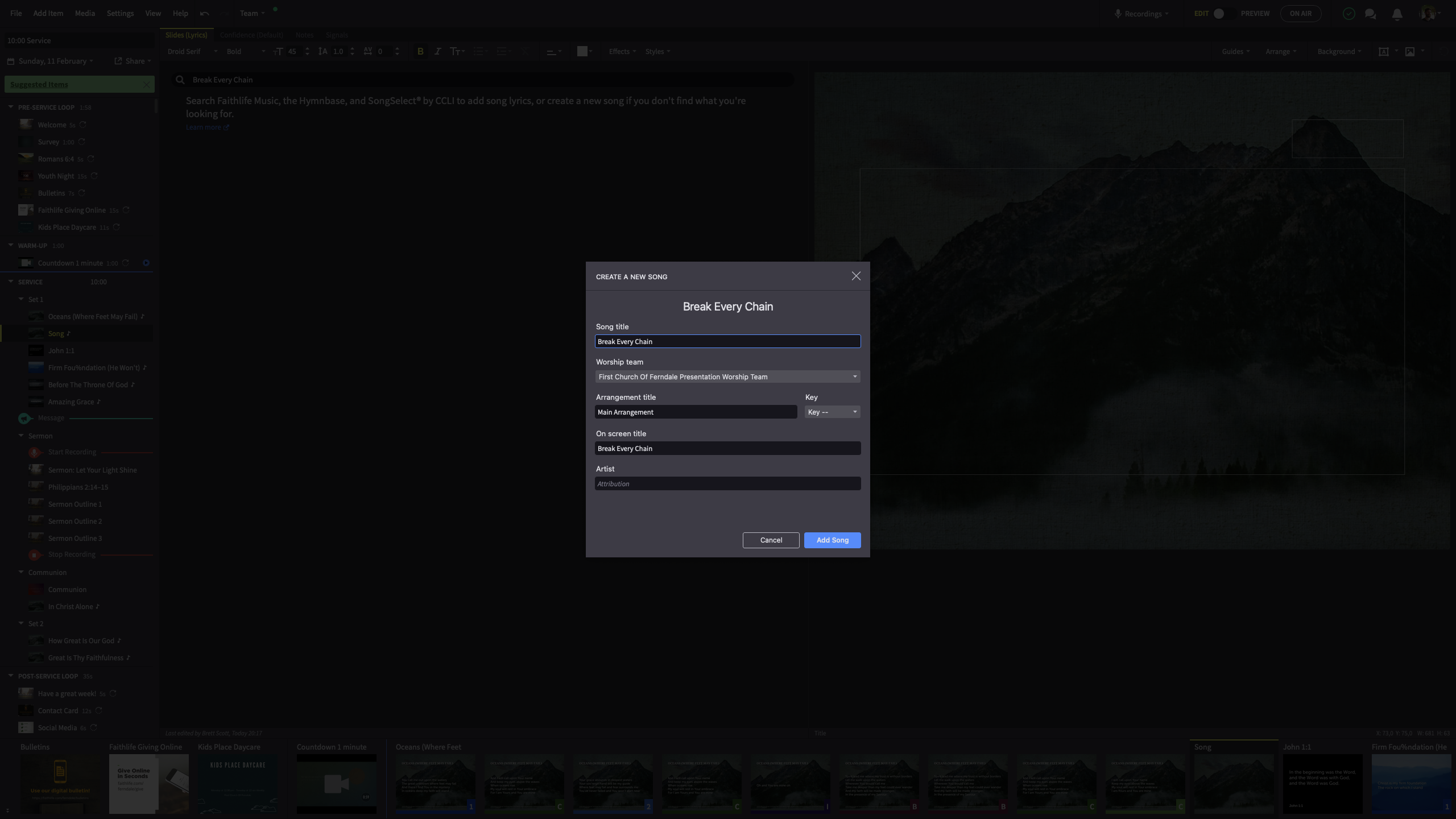Cancel the new song dialog

(x=771, y=540)
